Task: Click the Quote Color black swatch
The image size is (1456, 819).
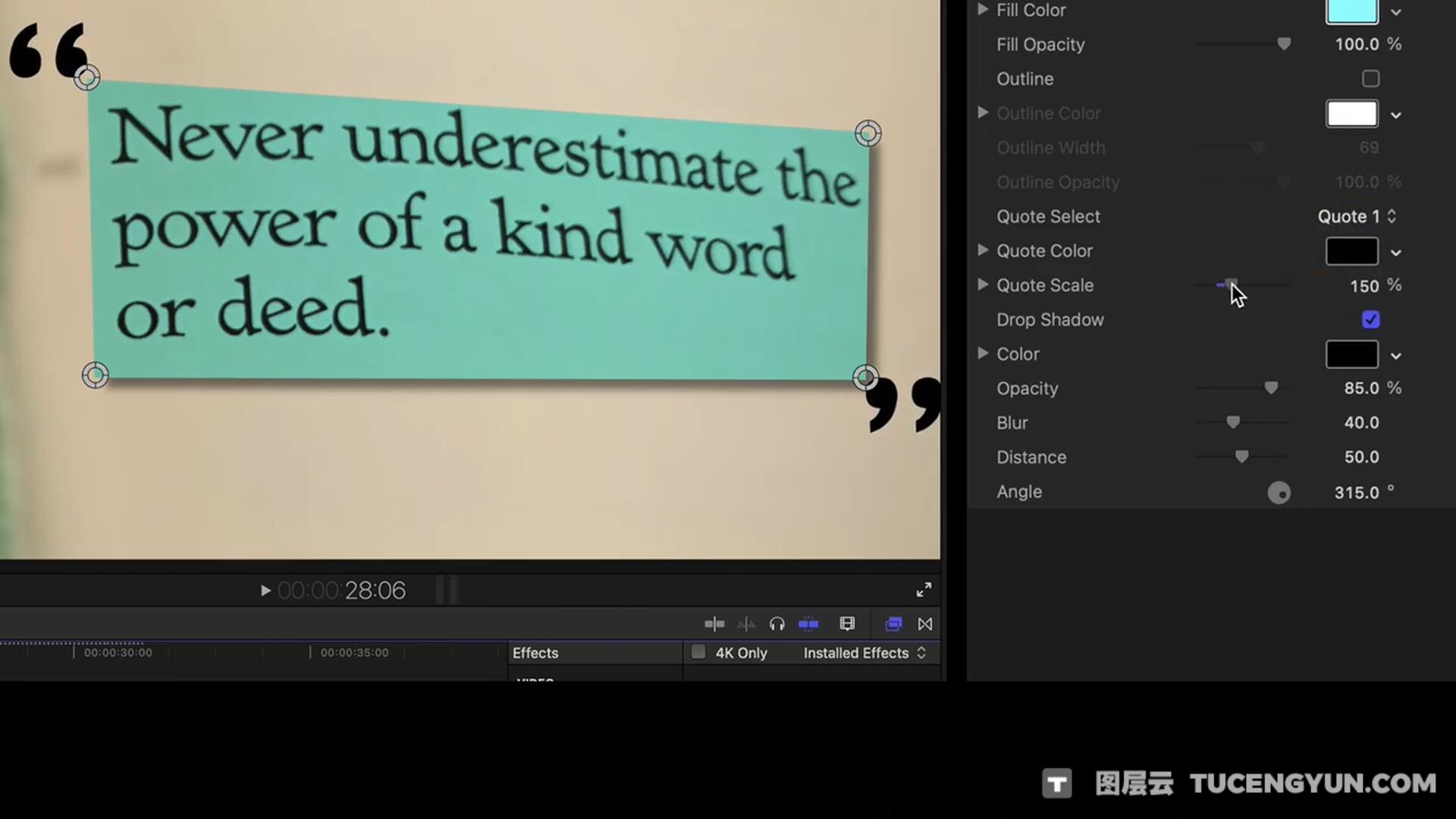Action: click(1351, 251)
